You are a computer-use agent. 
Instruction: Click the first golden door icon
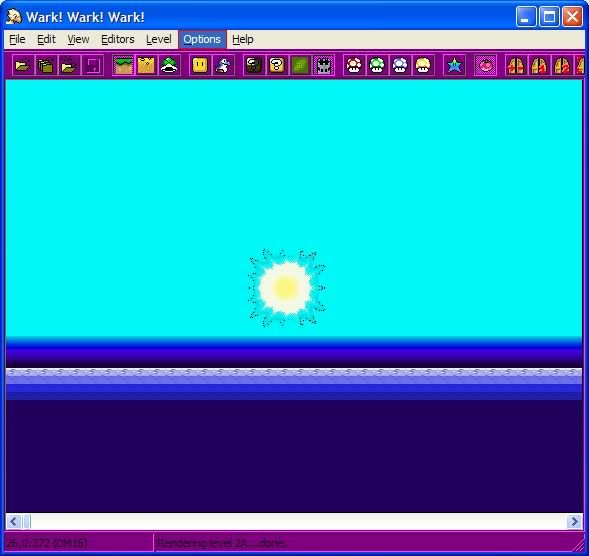pyautogui.click(x=516, y=65)
